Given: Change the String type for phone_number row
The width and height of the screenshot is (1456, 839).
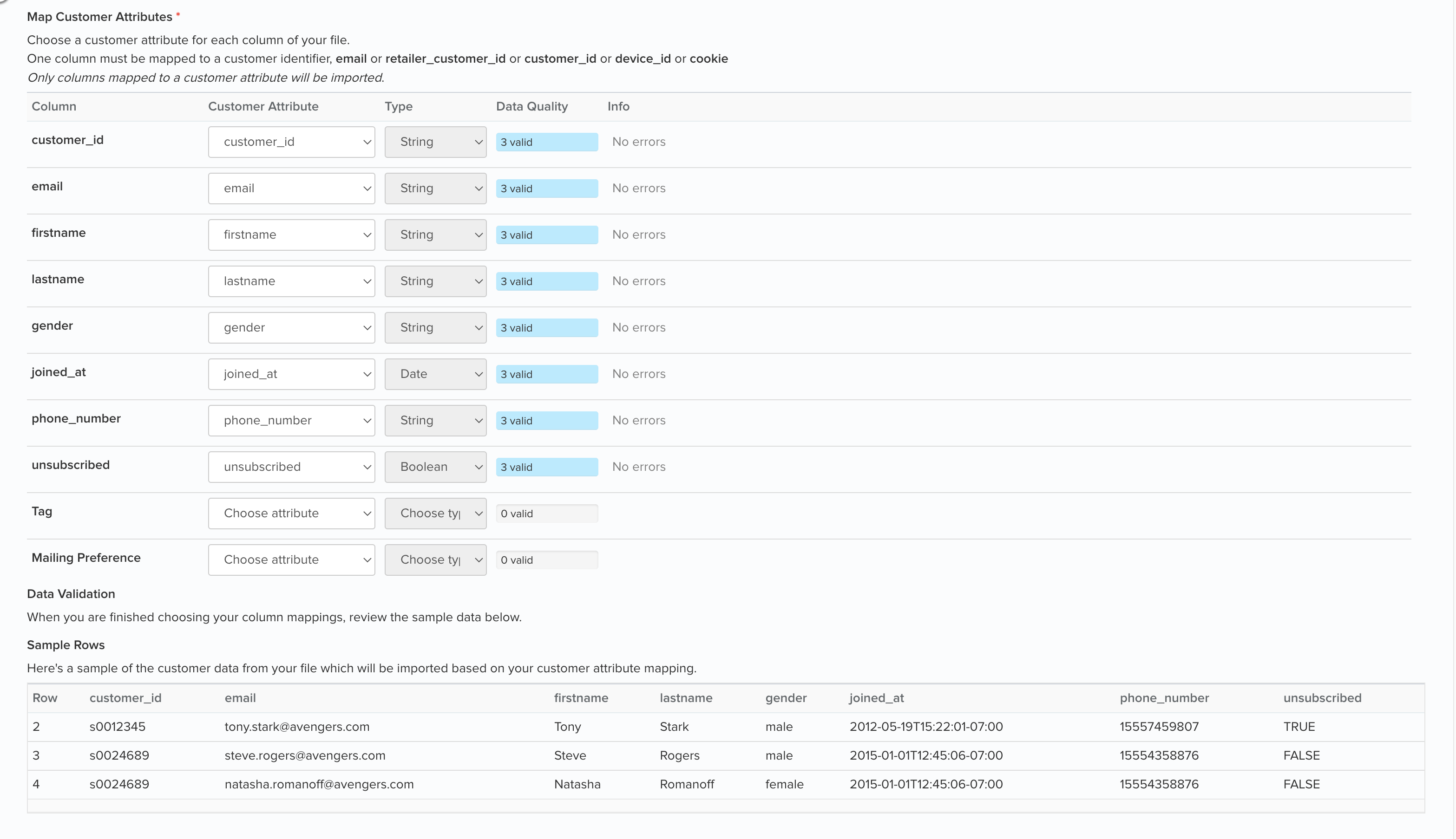Looking at the screenshot, I should coord(436,420).
